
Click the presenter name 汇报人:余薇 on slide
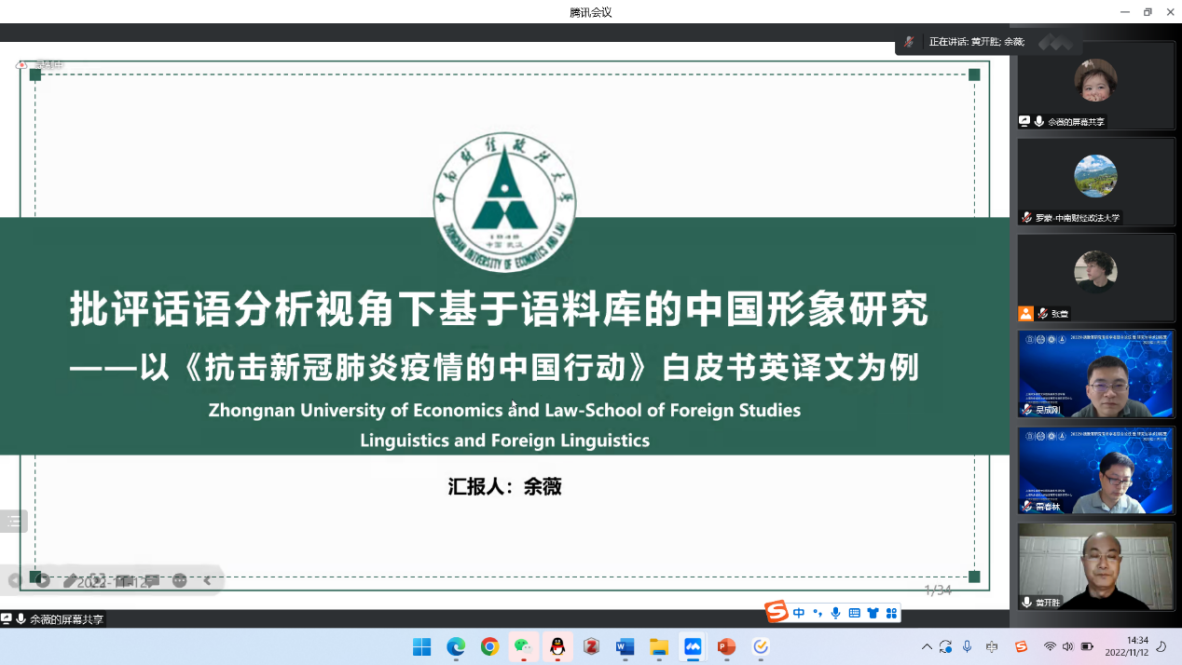coord(504,487)
